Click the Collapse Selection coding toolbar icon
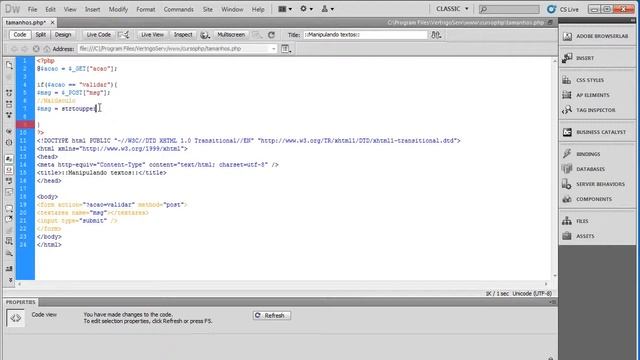This screenshot has height=360, width=640. tap(9, 104)
